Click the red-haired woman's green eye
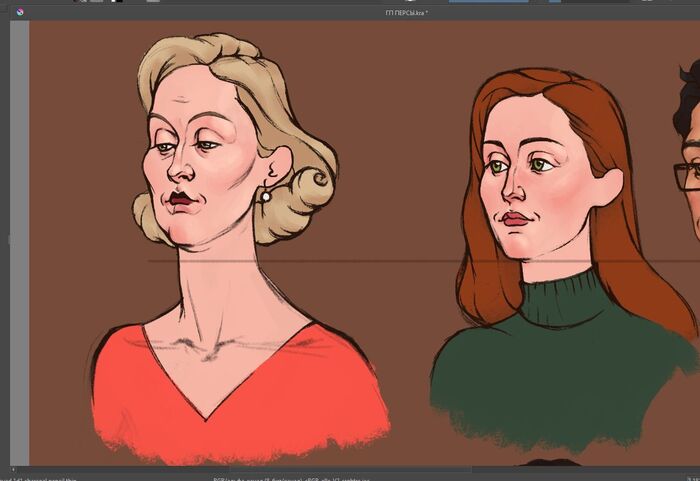This screenshot has height=481, width=700. (540, 165)
